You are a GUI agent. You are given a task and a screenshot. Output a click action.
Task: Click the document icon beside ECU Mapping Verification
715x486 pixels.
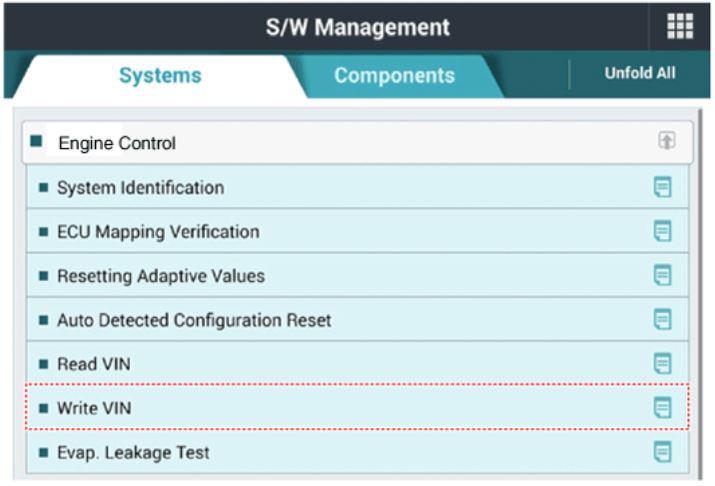662,232
